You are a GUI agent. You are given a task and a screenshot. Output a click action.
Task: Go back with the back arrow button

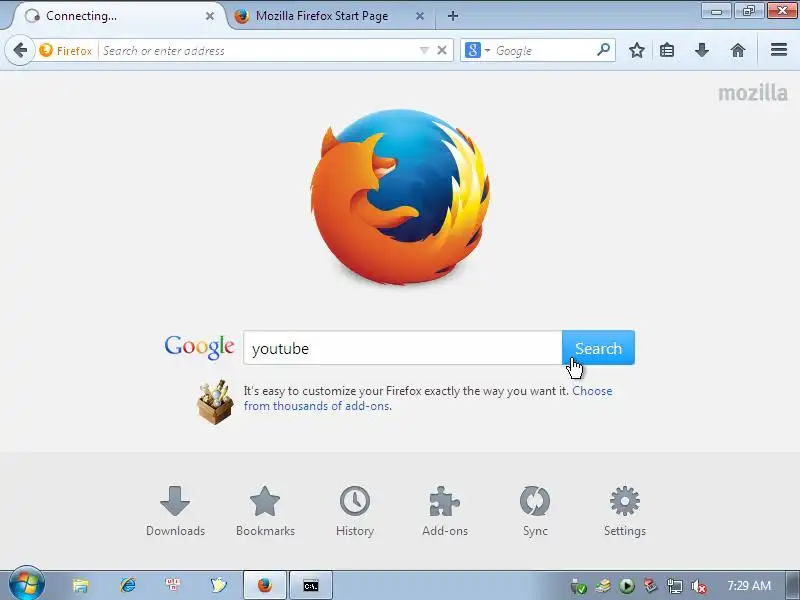[x=20, y=51]
